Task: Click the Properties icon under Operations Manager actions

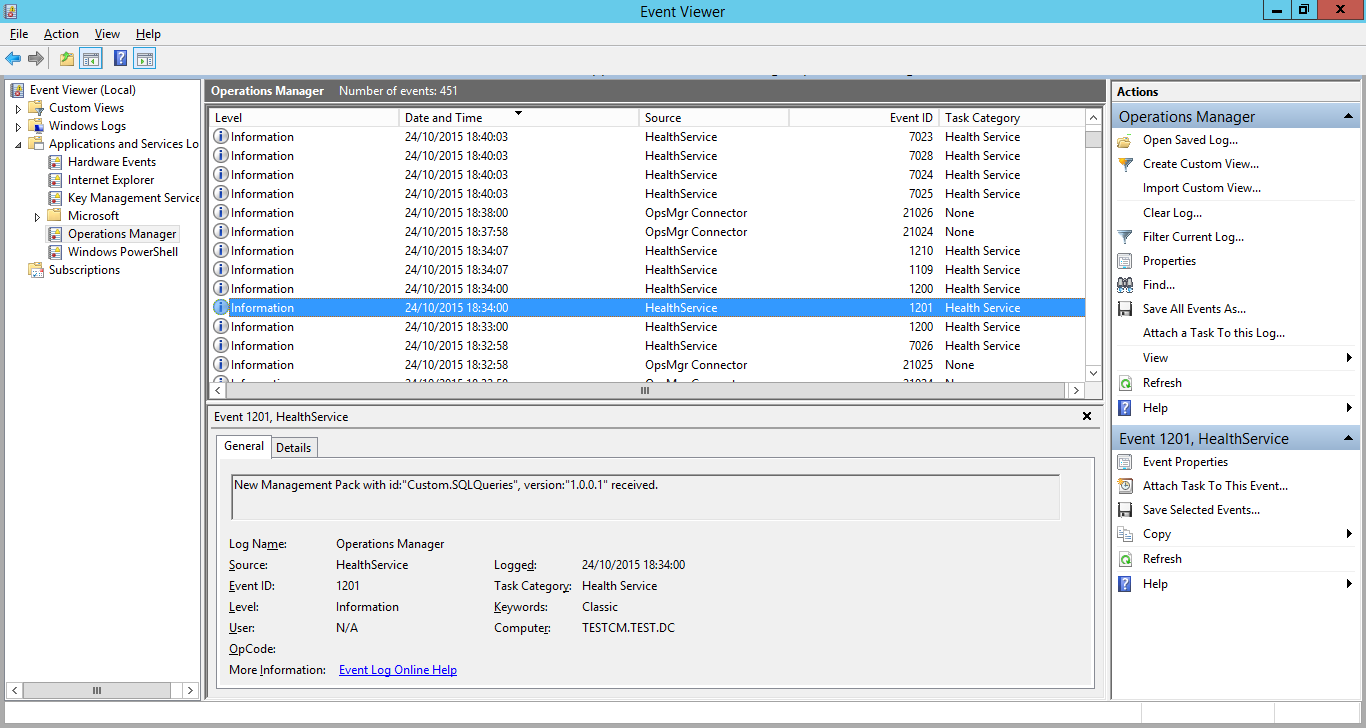Action: coord(1125,261)
